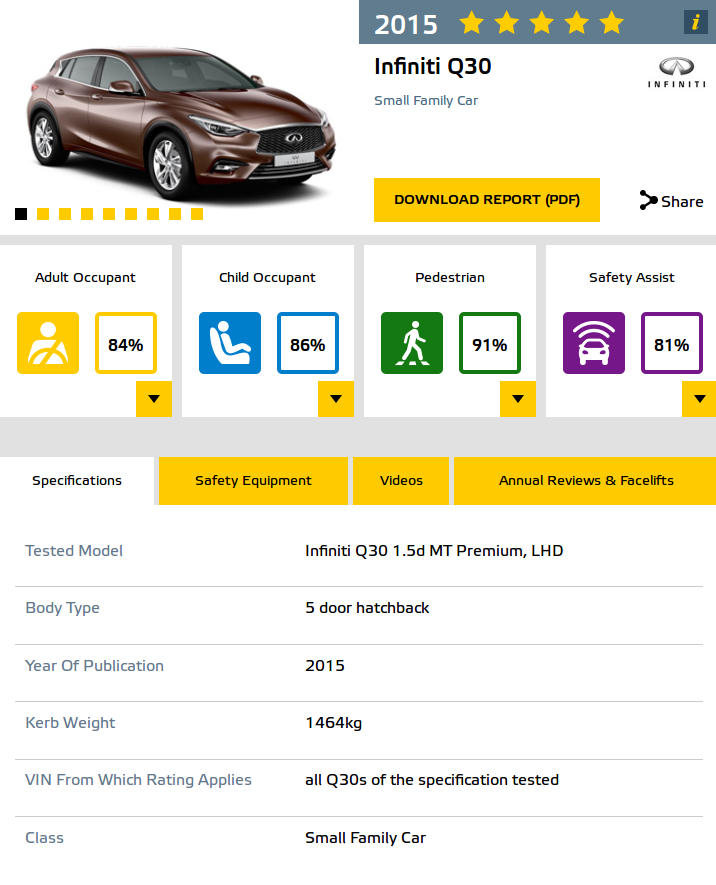Expand the Pedestrian details arrow
716x885 pixels.
point(518,399)
